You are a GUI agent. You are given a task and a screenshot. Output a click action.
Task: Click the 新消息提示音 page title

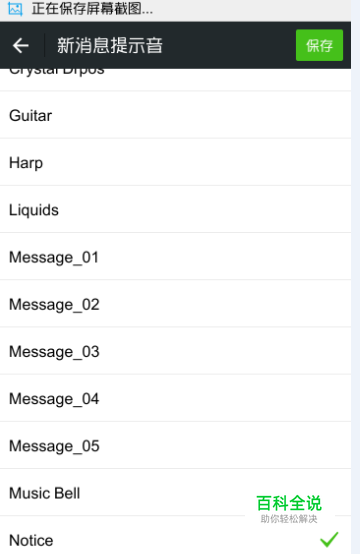[110, 46]
